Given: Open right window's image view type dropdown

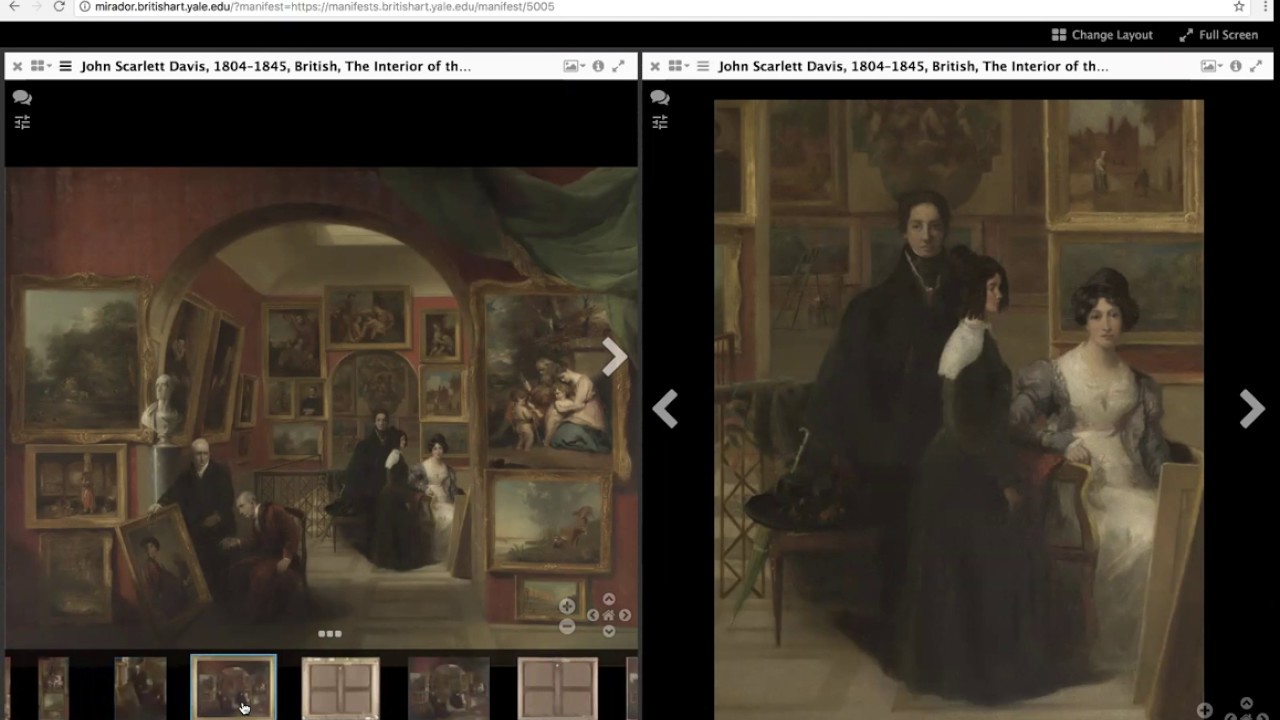Looking at the screenshot, I should click(1212, 66).
